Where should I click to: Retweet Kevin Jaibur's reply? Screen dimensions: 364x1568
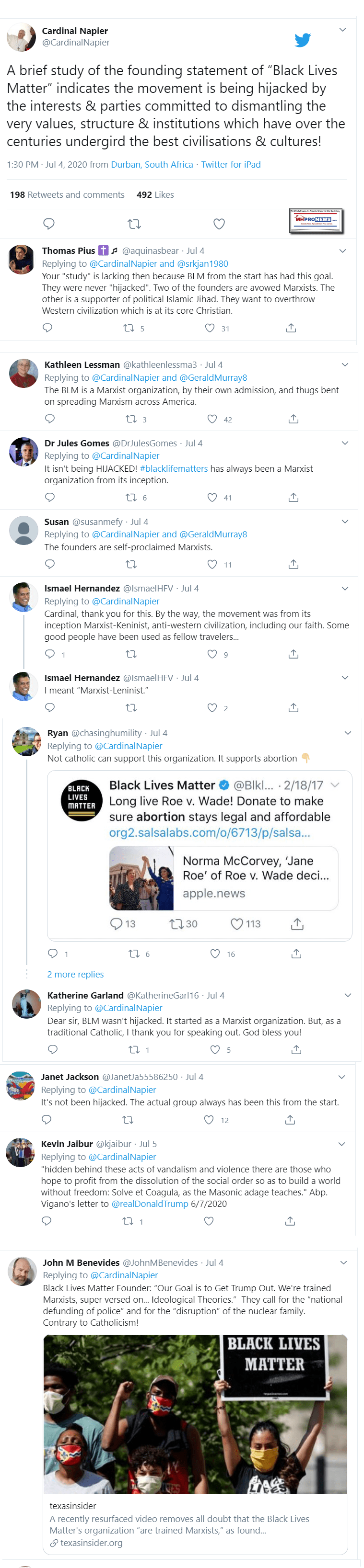[128, 1221]
